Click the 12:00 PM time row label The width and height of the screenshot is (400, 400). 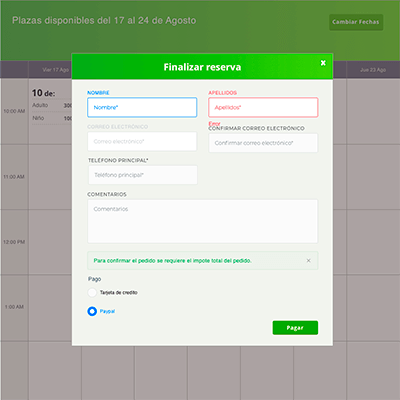pos(14,242)
